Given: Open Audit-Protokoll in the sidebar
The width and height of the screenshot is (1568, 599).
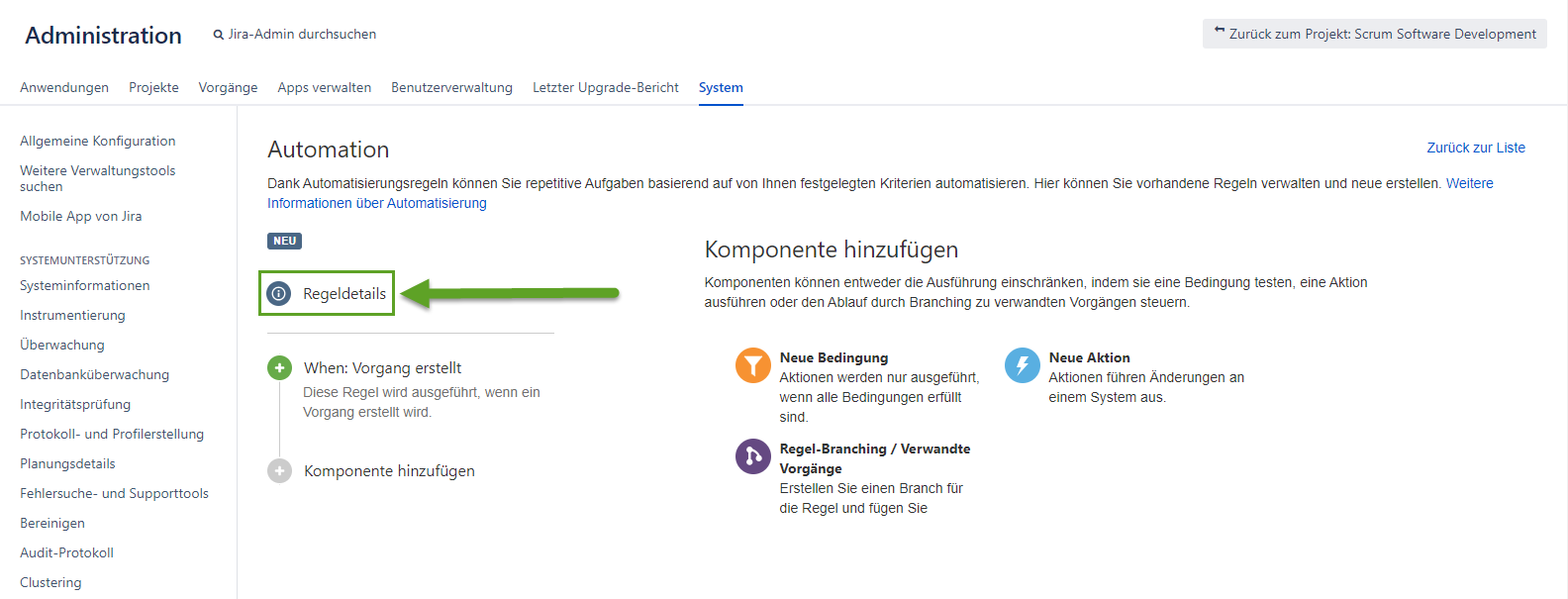Looking at the screenshot, I should click(x=66, y=552).
